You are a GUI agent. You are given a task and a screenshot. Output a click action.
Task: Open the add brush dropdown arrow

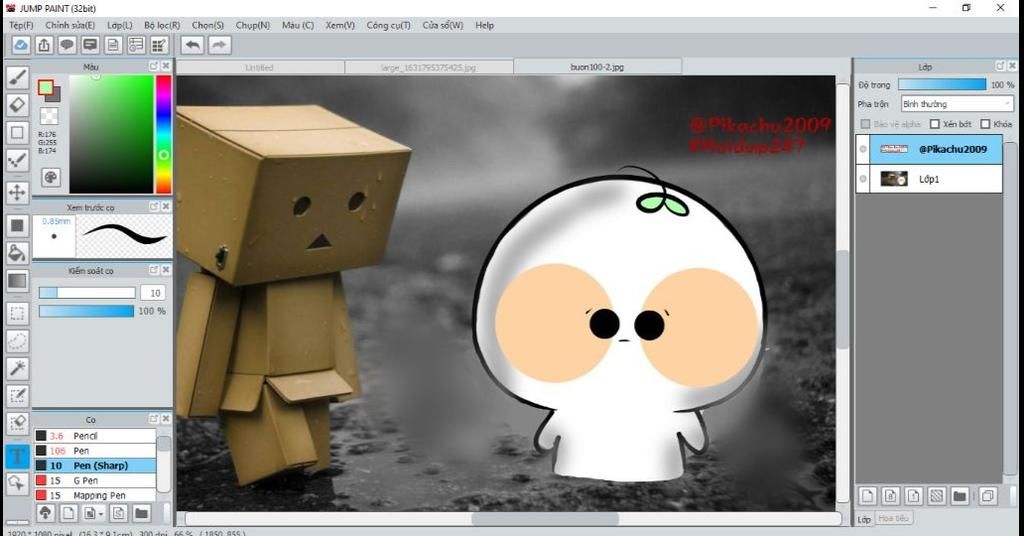(101, 514)
